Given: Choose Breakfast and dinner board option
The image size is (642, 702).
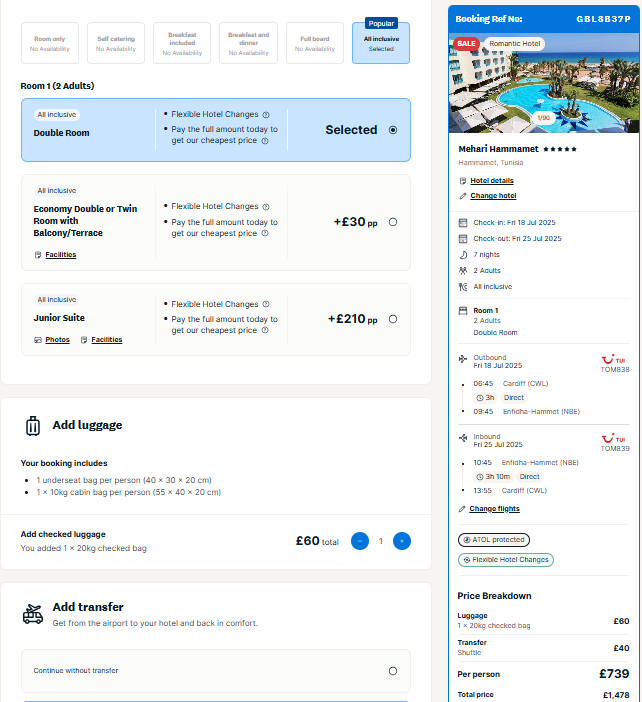Looking at the screenshot, I should point(248,43).
